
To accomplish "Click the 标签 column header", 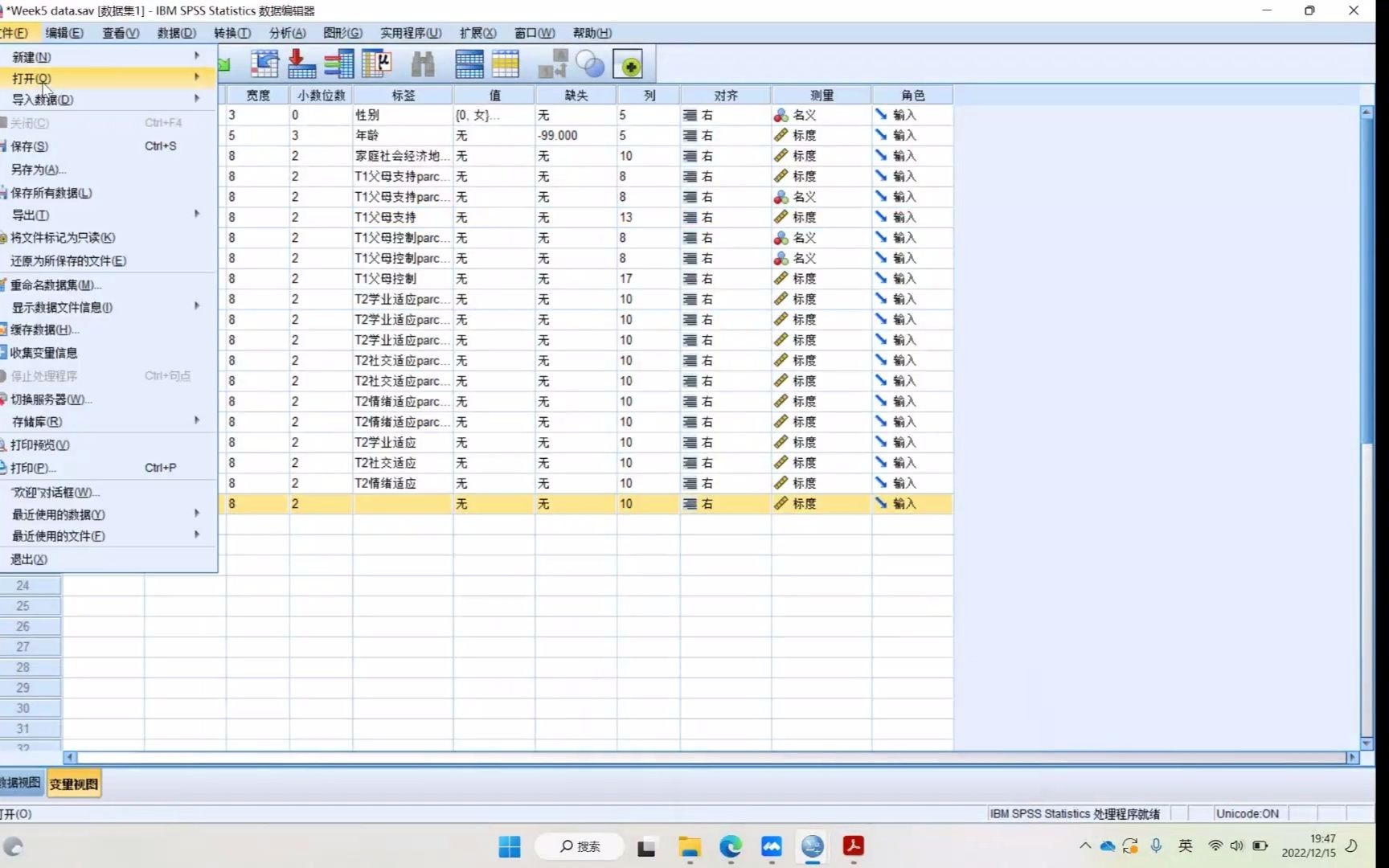I will [403, 95].
